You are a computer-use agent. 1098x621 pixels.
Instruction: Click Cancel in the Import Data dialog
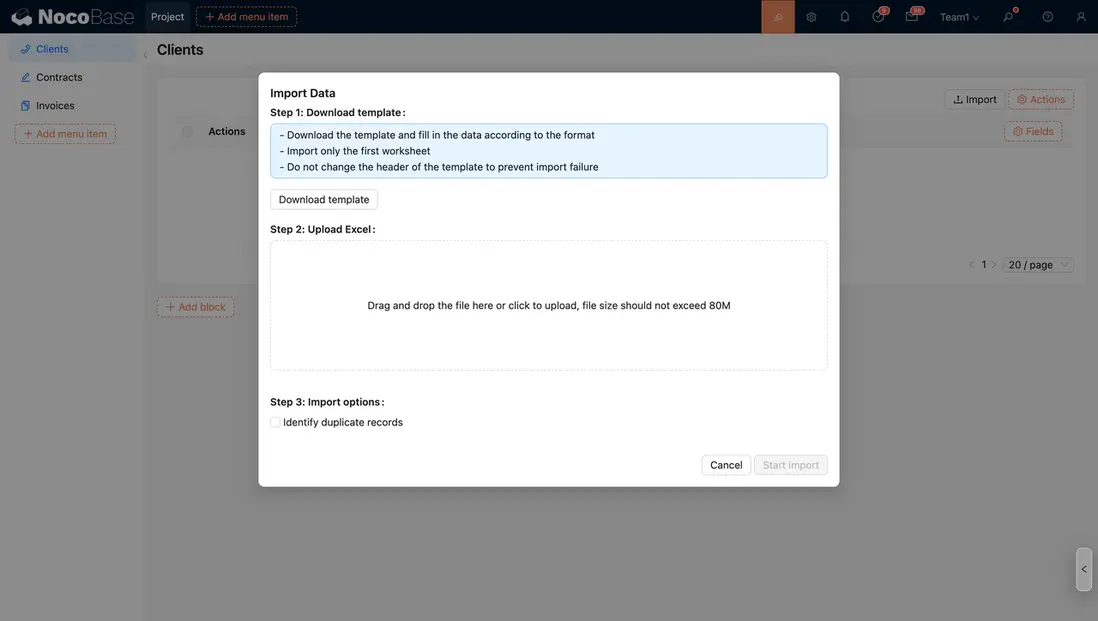point(726,465)
